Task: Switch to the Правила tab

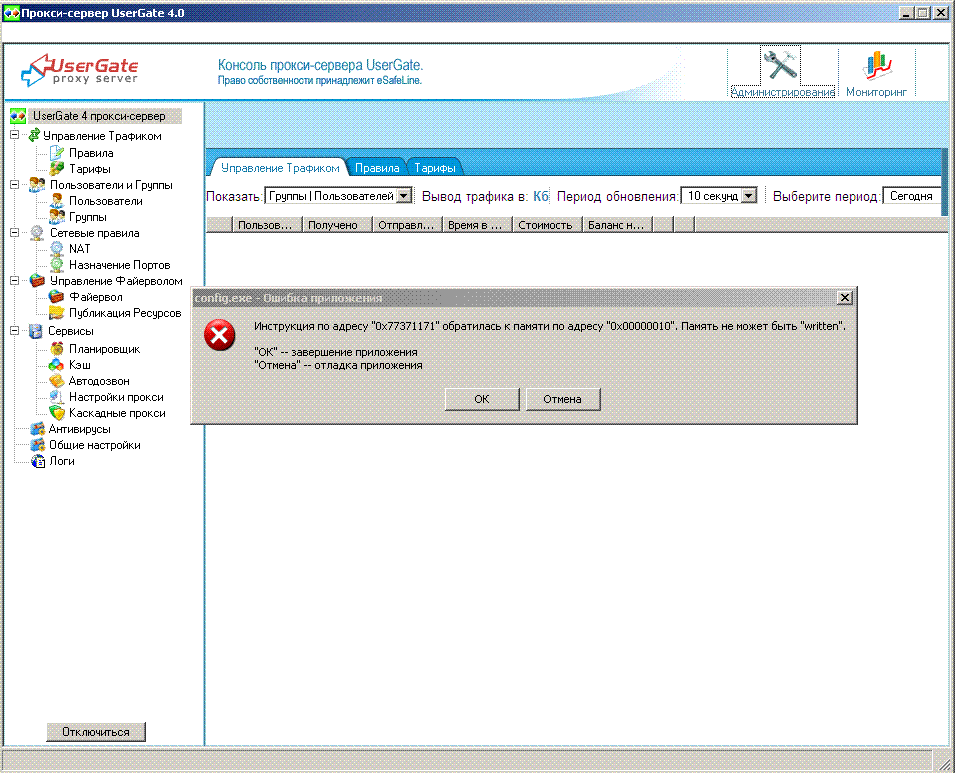Action: click(x=377, y=168)
